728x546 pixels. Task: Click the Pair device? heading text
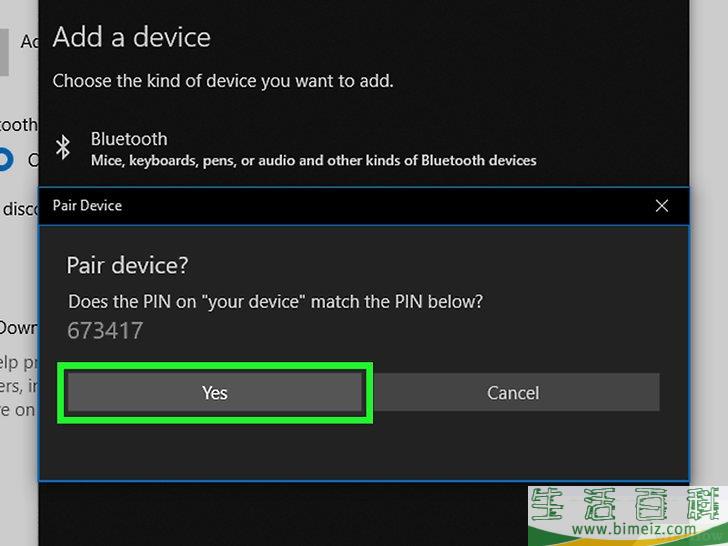tap(127, 266)
